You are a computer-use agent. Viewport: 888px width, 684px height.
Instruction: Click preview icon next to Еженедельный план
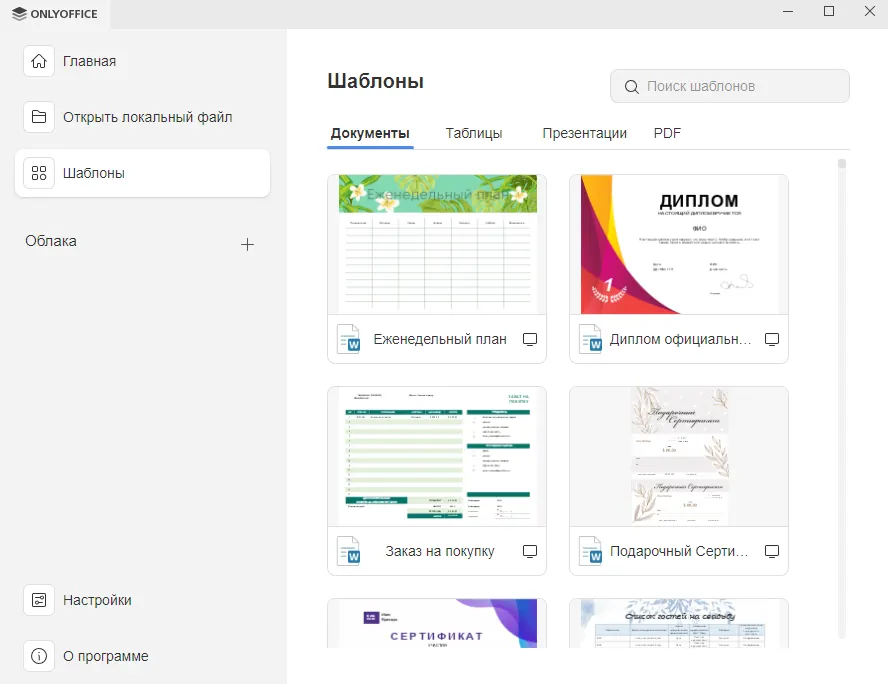coord(530,340)
